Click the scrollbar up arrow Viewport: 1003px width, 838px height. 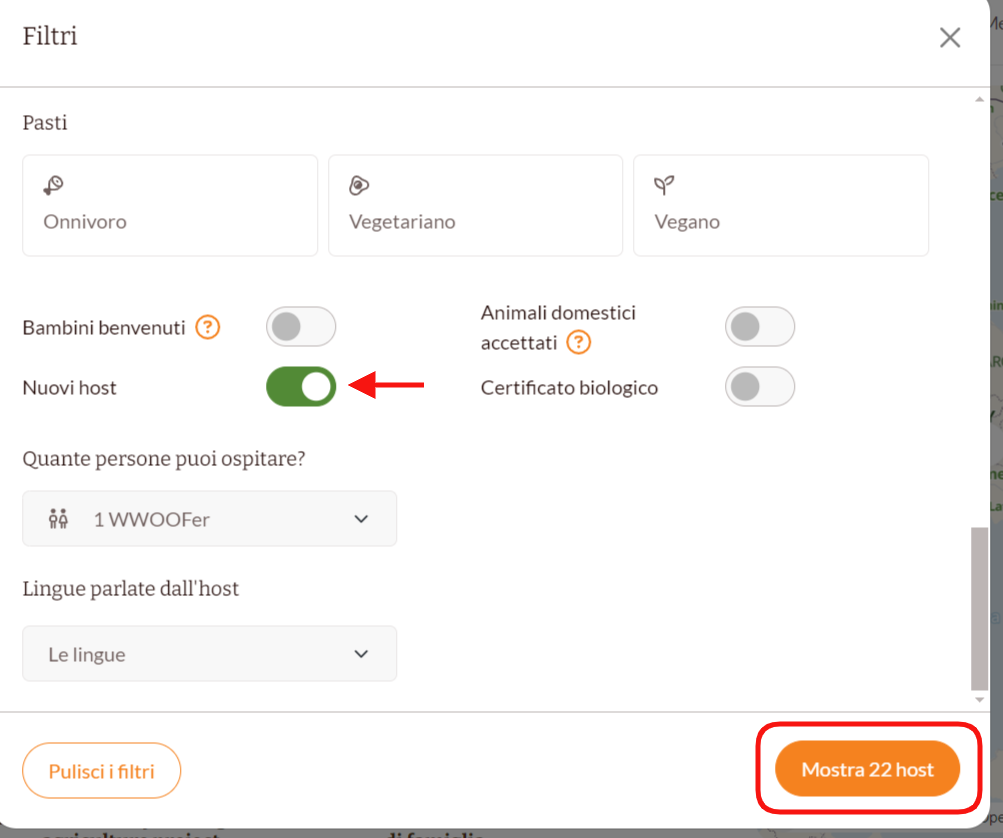pyautogui.click(x=979, y=99)
